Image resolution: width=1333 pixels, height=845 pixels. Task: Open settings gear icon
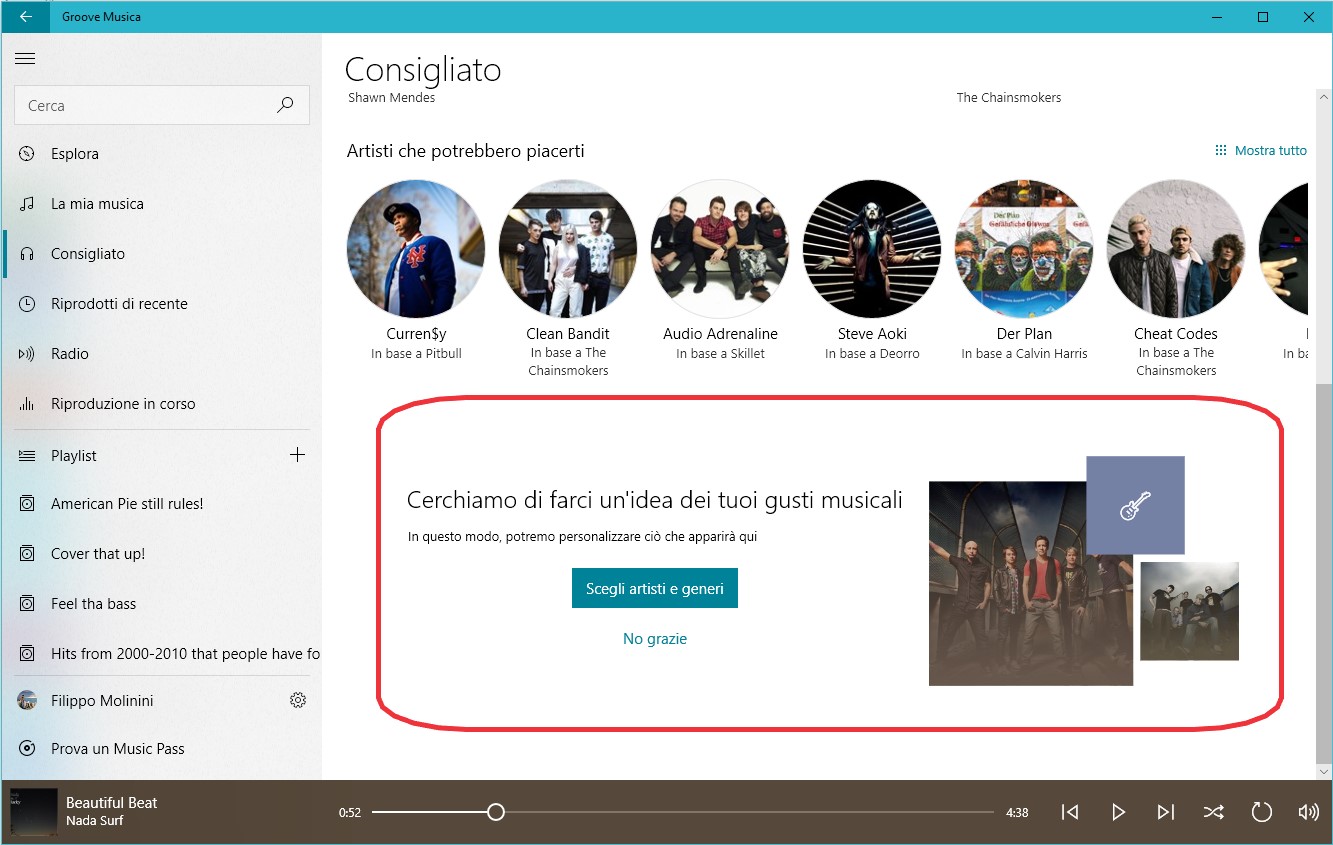click(x=297, y=701)
